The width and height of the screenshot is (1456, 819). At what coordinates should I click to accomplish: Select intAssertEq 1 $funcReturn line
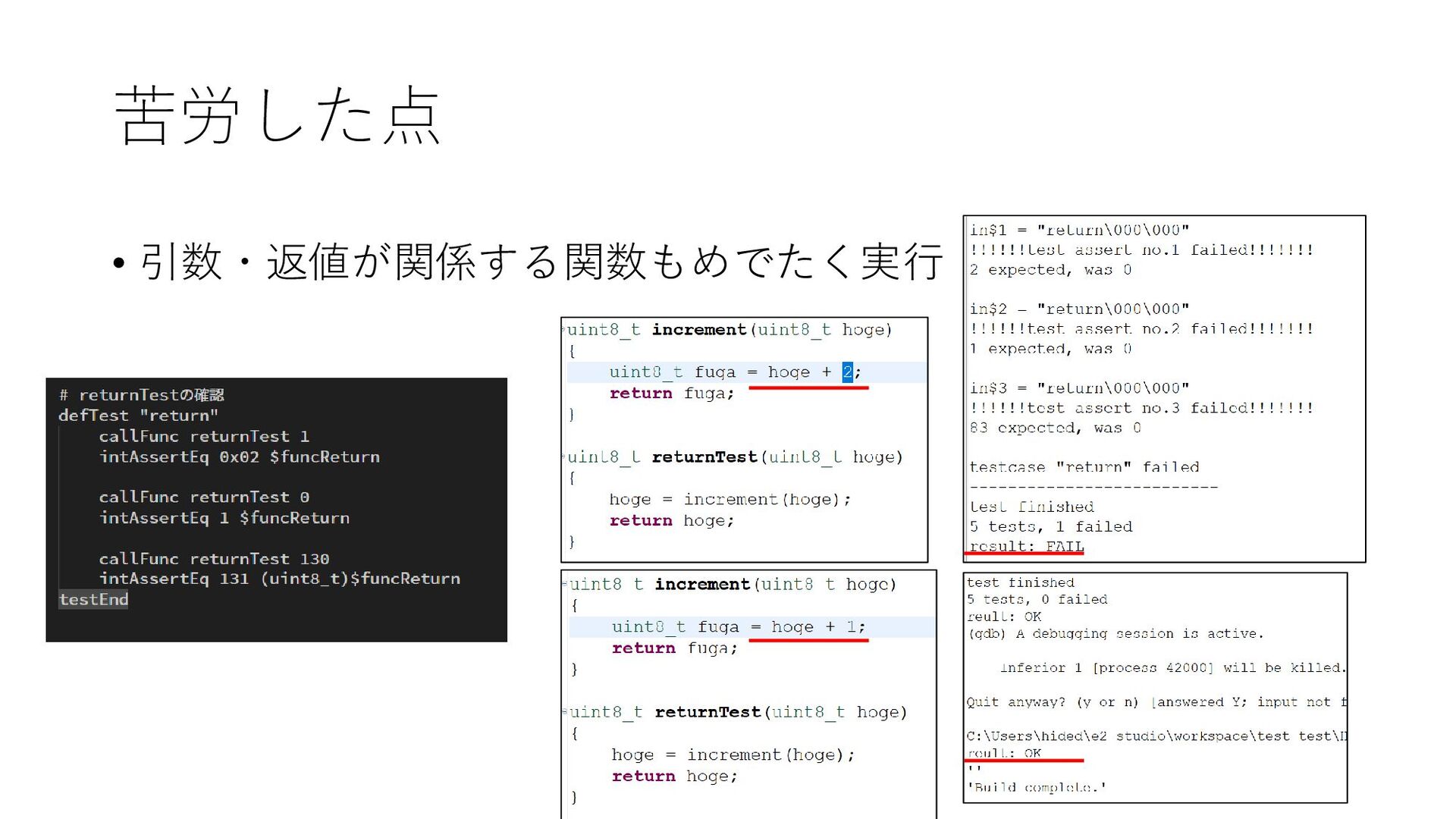pyautogui.click(x=224, y=517)
